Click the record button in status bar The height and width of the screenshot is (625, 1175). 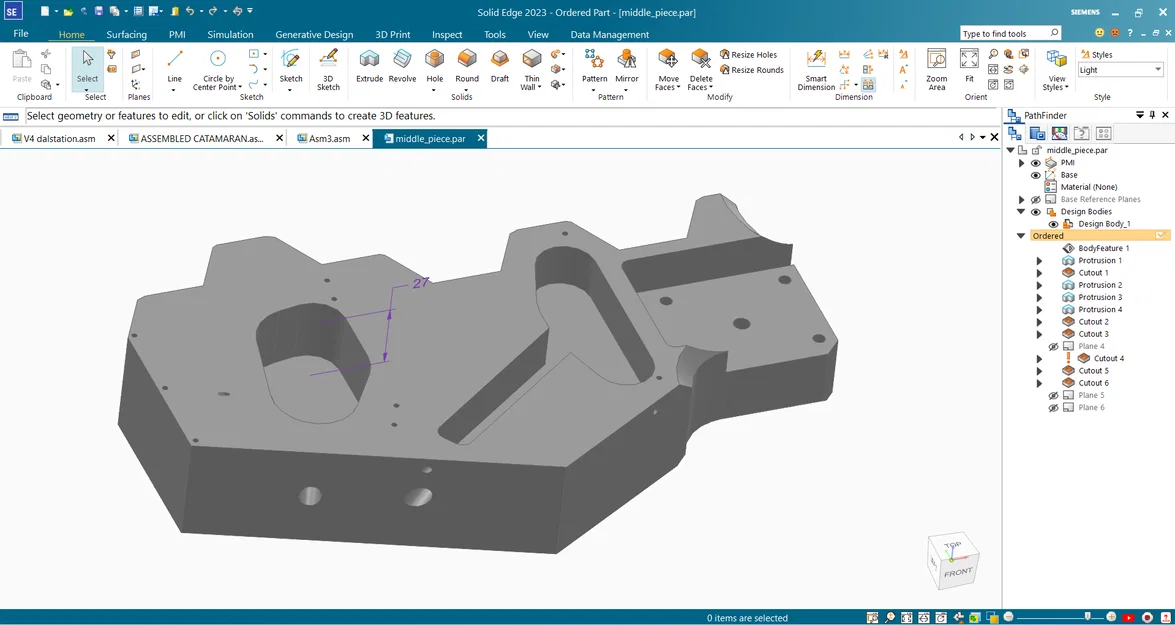(x=1147, y=618)
